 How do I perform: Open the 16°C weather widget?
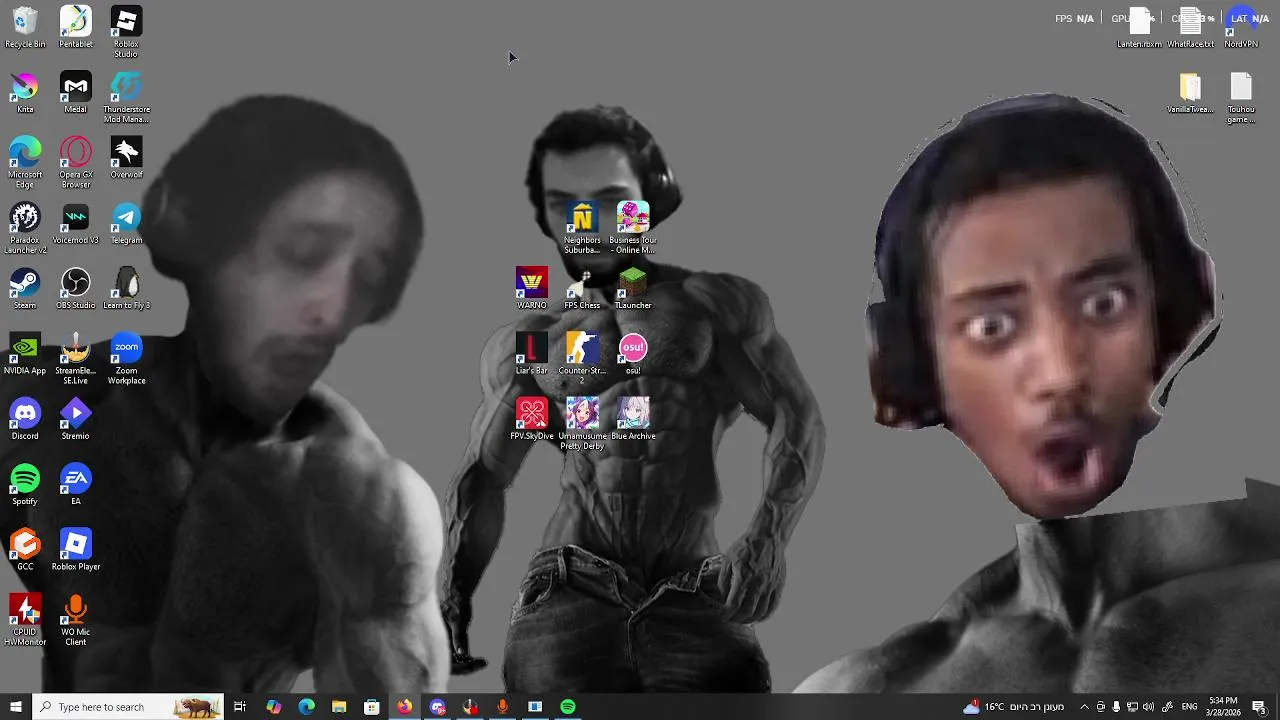click(1013, 707)
